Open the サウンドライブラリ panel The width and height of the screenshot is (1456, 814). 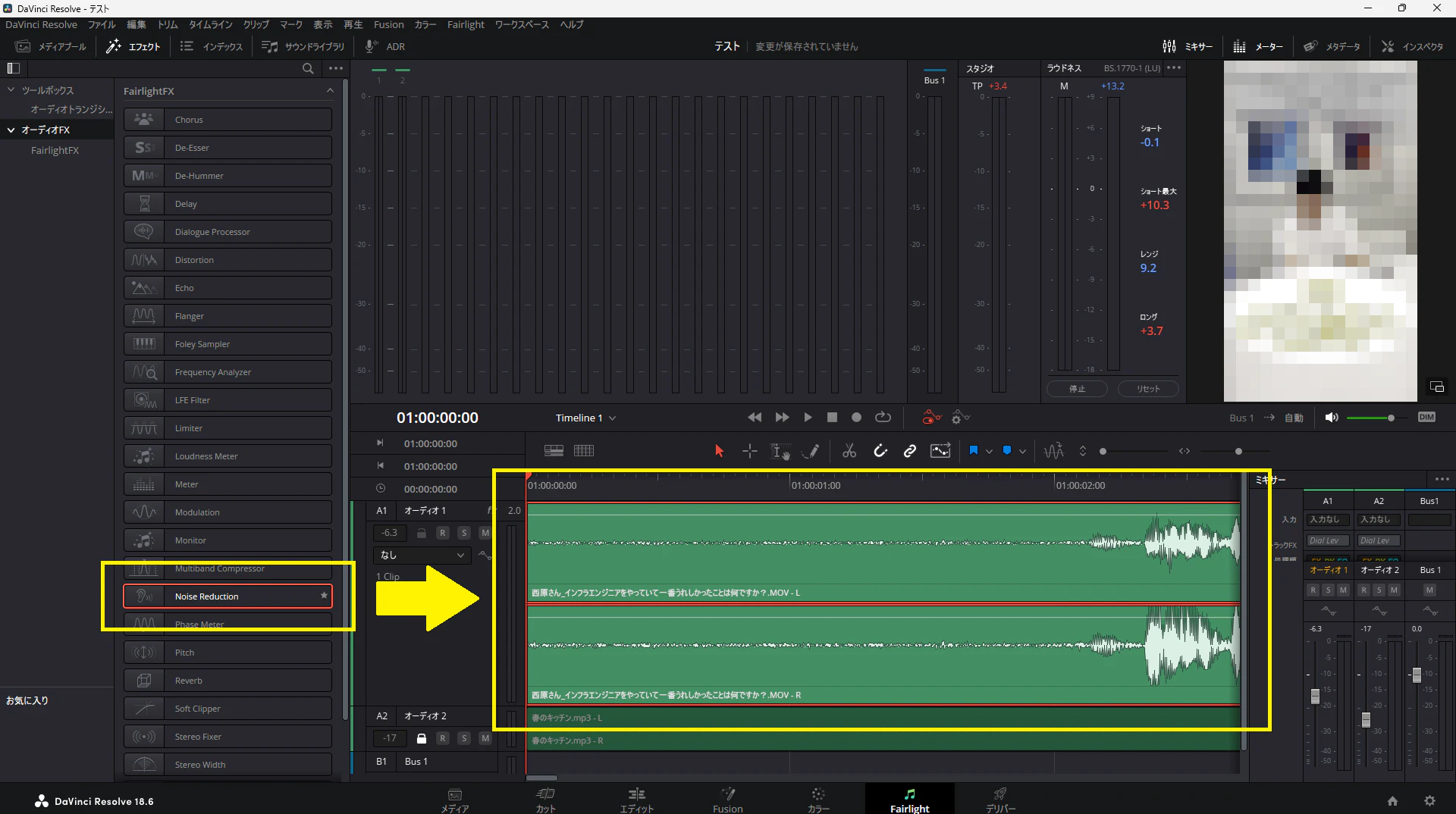[x=303, y=47]
